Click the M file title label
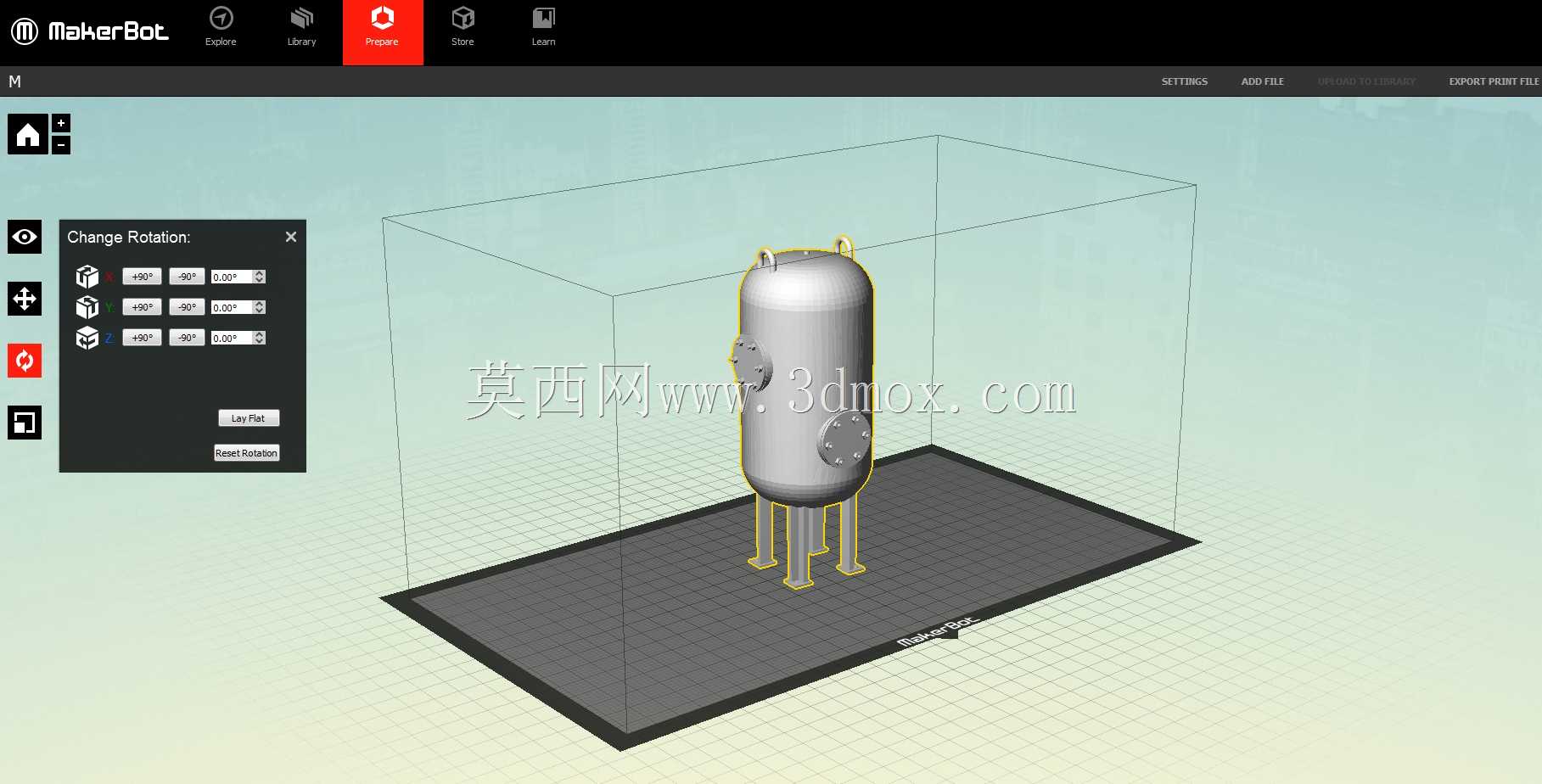Image resolution: width=1542 pixels, height=784 pixels. click(14, 81)
